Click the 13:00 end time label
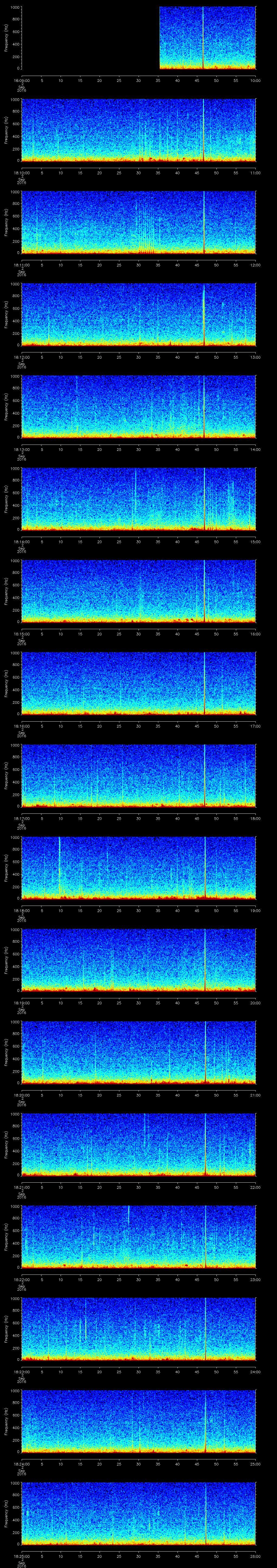This screenshot has height=1568, width=277. point(255,357)
